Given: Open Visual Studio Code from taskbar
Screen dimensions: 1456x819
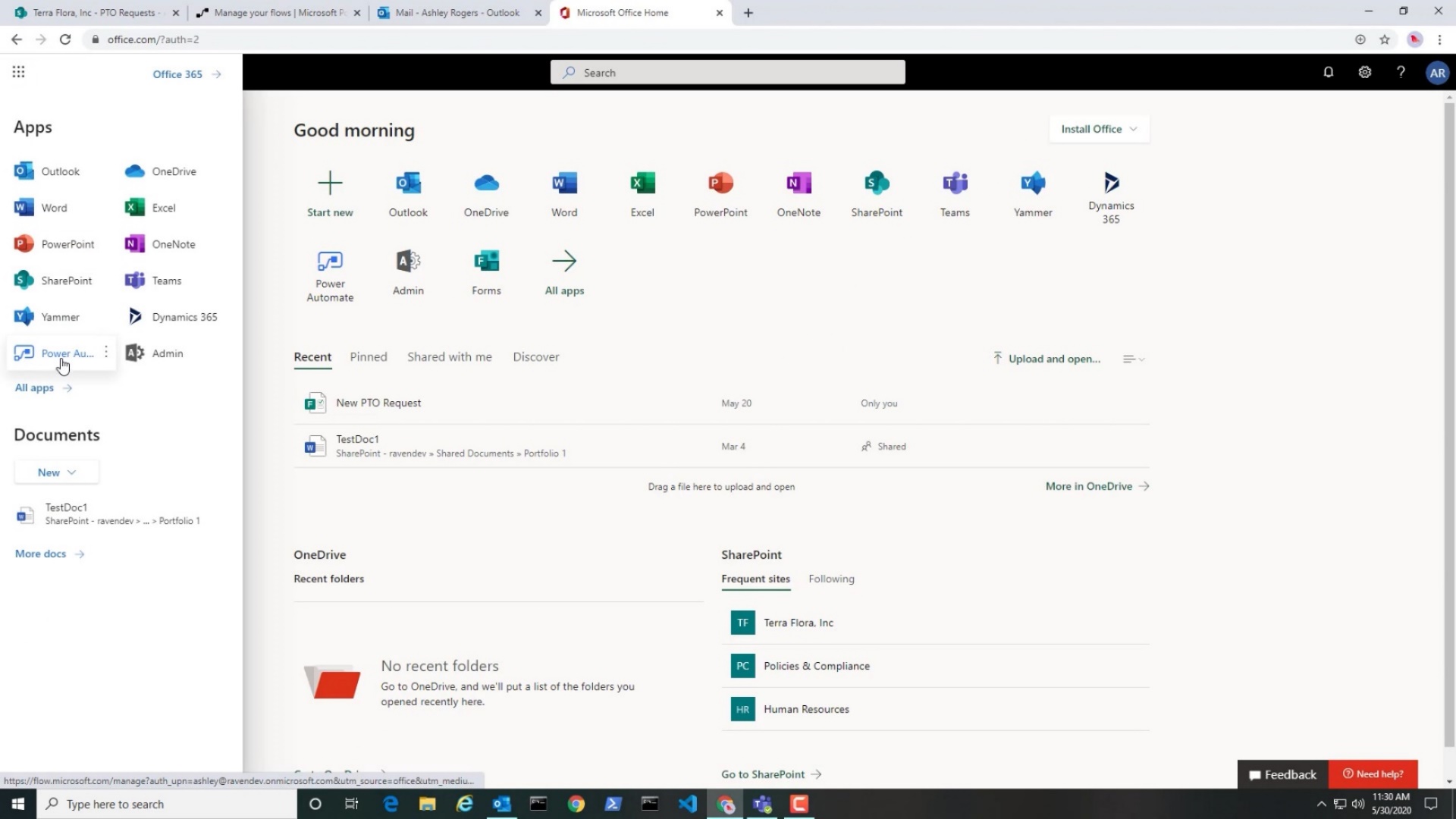Looking at the screenshot, I should point(687,804).
